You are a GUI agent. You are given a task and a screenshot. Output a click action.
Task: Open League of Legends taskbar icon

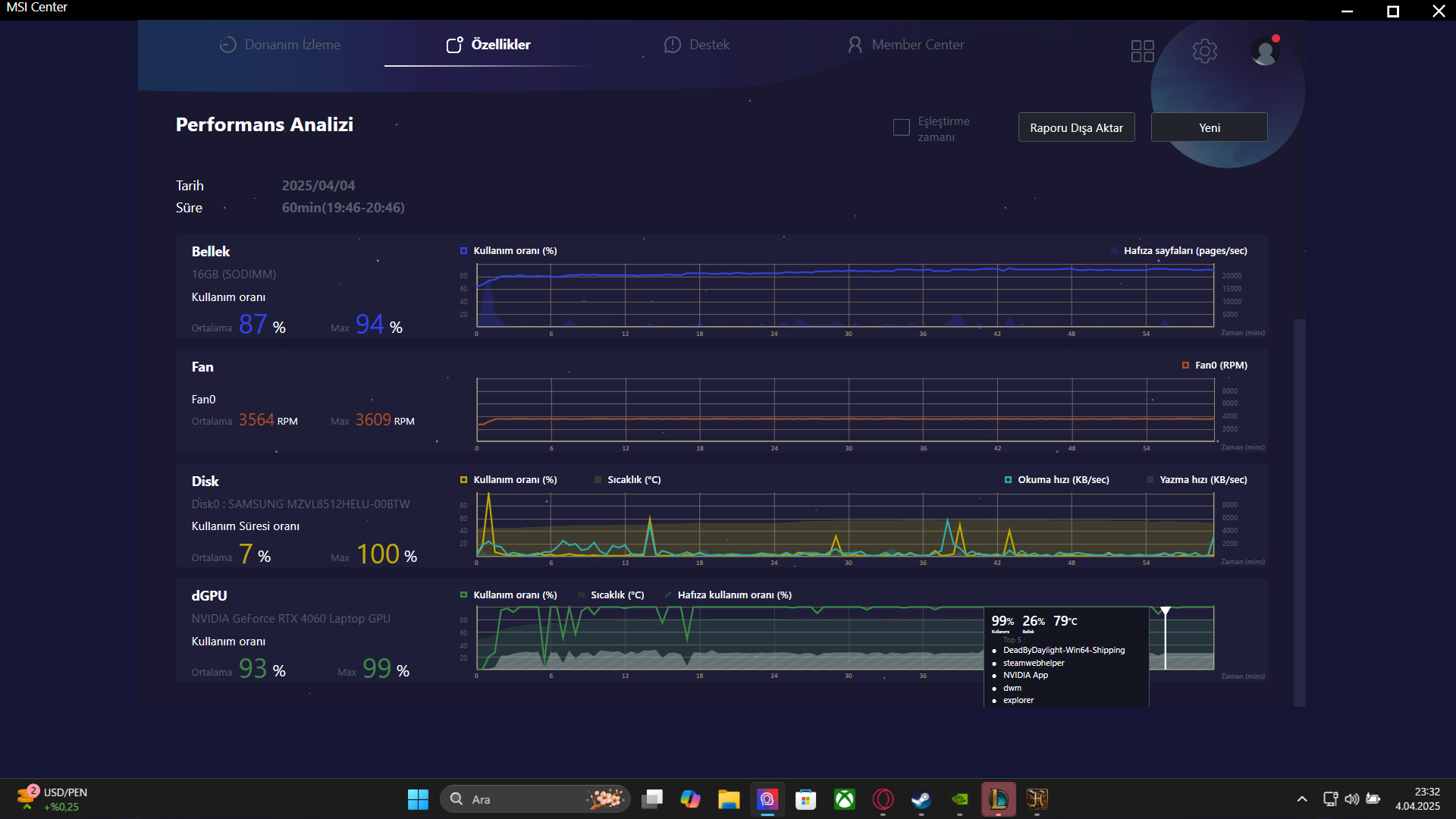(998, 799)
